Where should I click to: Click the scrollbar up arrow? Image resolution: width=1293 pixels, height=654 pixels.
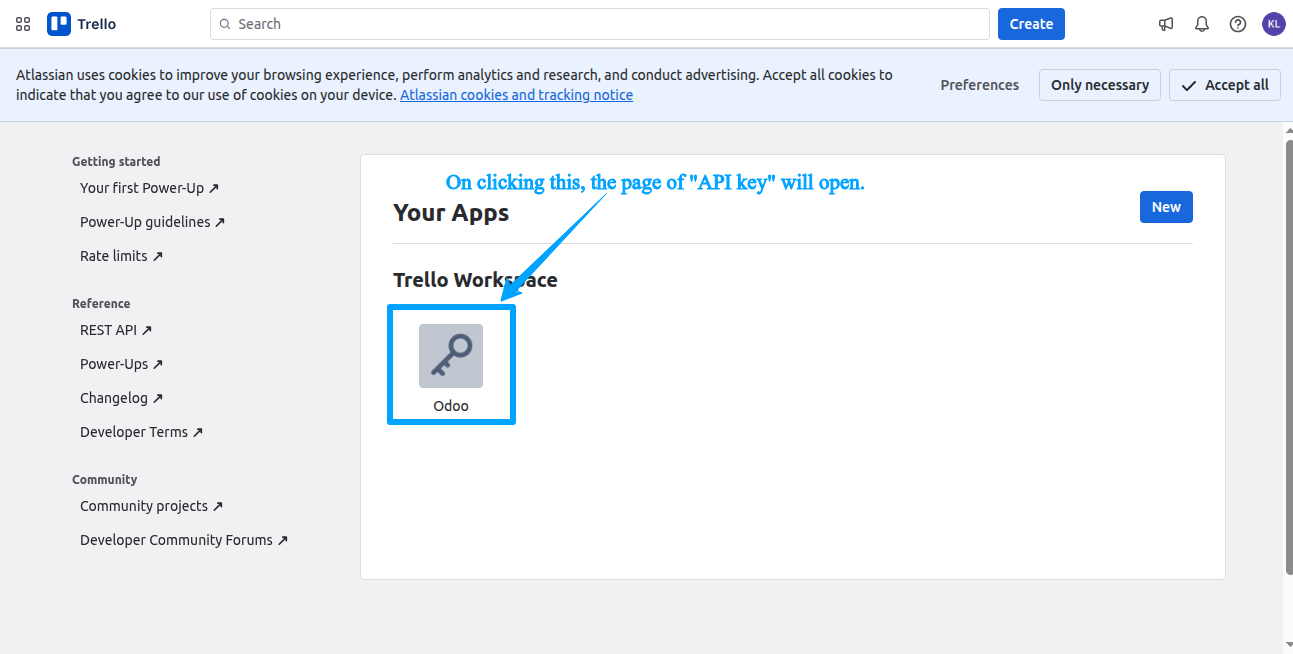[1288, 130]
